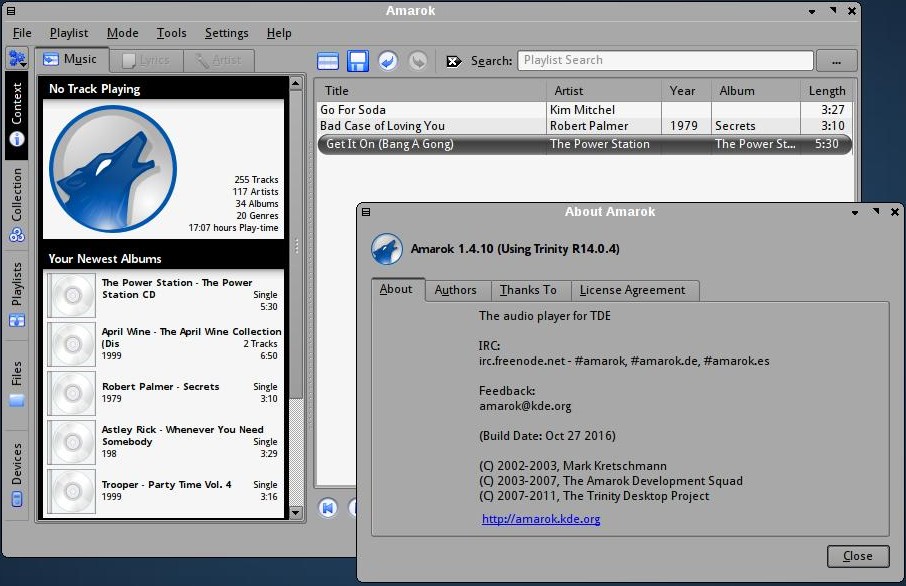Sort playlist by Length column header

[826, 91]
